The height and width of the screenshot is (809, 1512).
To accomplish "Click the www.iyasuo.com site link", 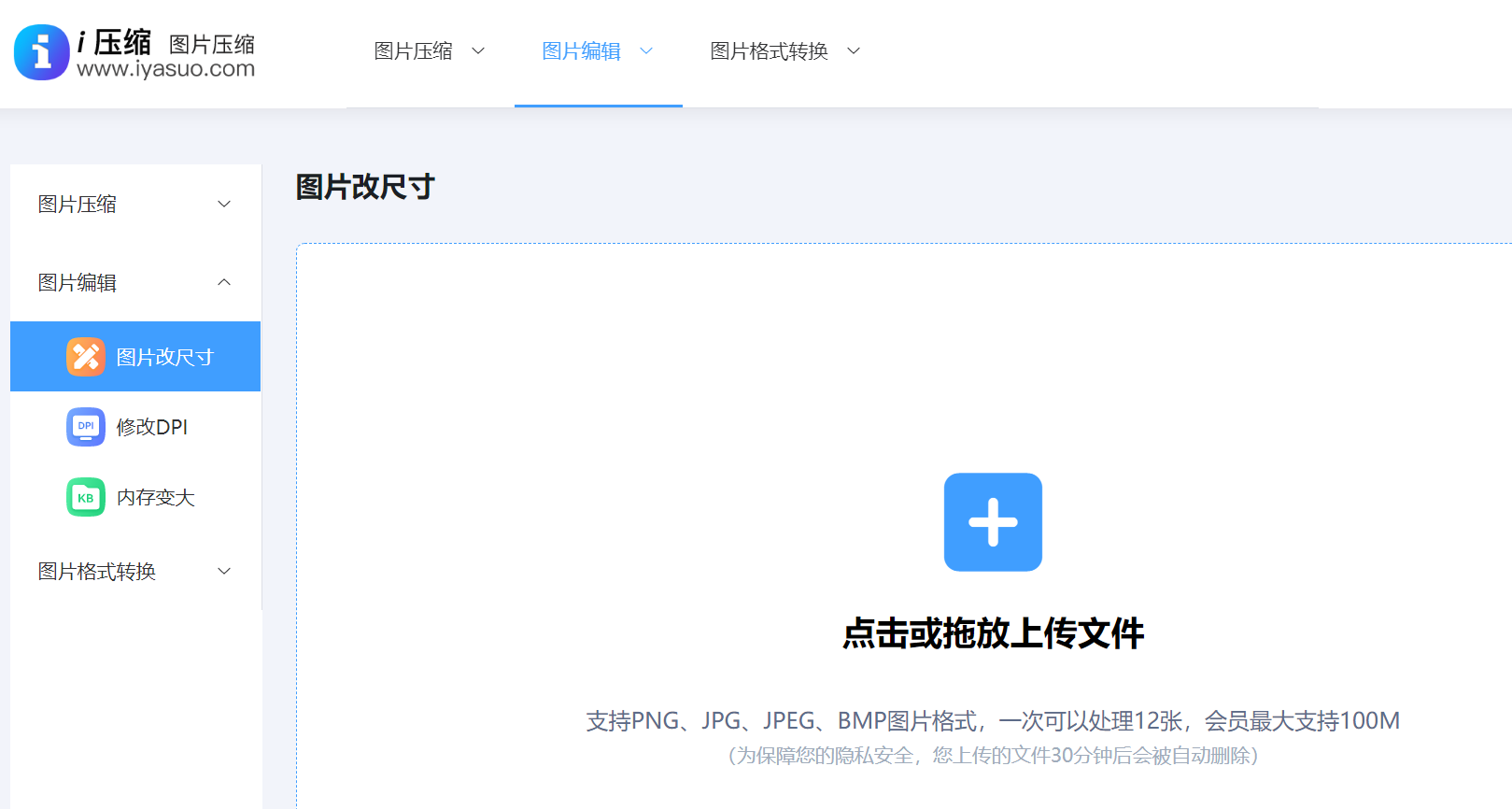I will pos(166,69).
